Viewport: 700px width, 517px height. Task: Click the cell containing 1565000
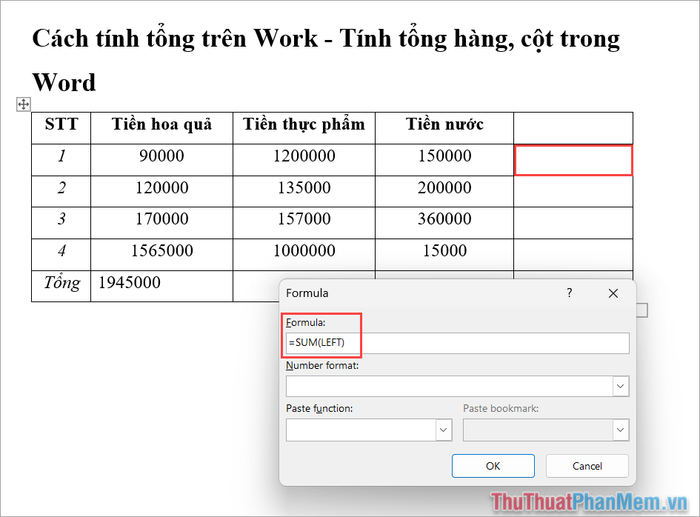(x=162, y=254)
